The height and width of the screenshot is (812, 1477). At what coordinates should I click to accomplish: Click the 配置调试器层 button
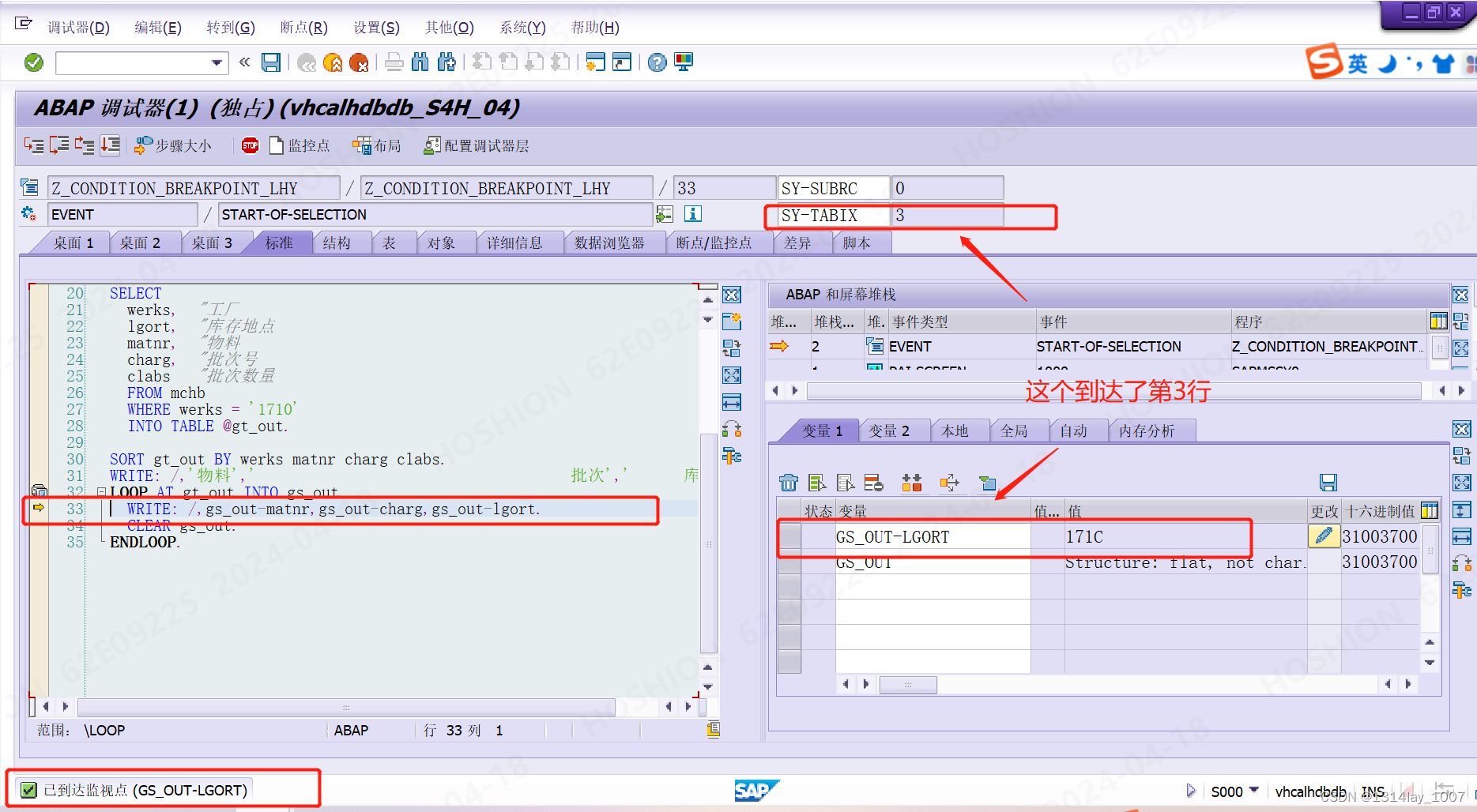pyautogui.click(x=477, y=145)
